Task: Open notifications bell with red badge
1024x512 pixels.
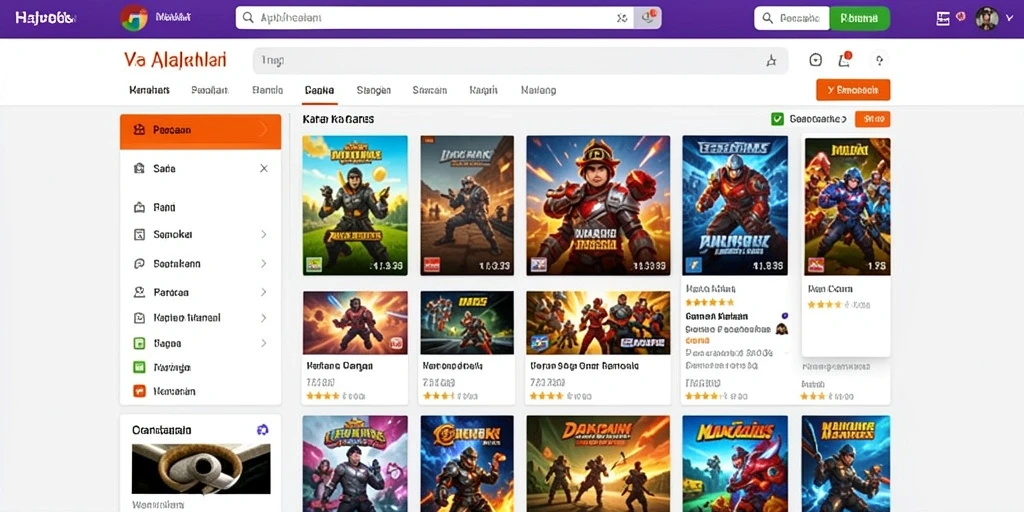Action: [844, 60]
